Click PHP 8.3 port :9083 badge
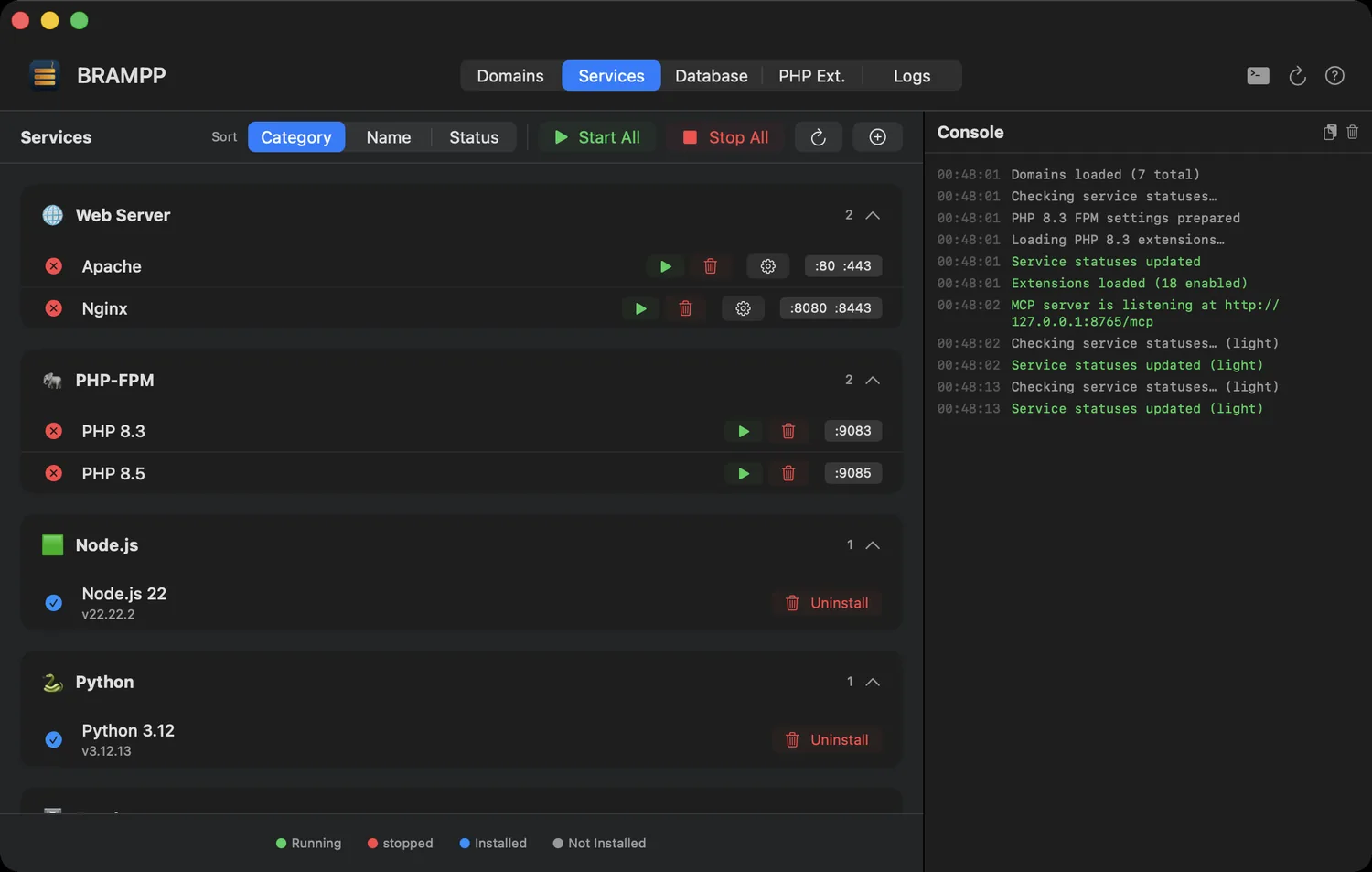This screenshot has width=1372, height=872. tap(852, 431)
